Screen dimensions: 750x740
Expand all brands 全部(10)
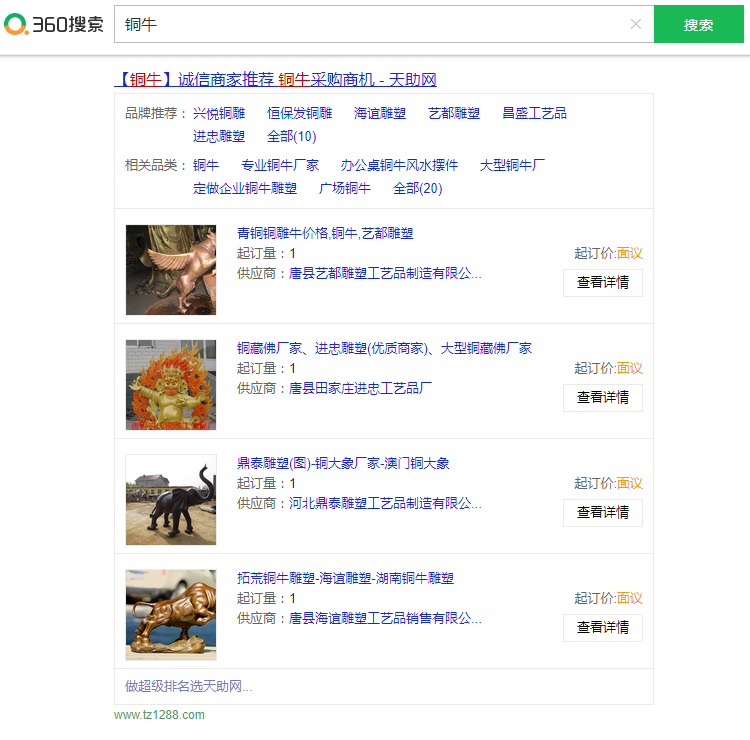tap(291, 136)
